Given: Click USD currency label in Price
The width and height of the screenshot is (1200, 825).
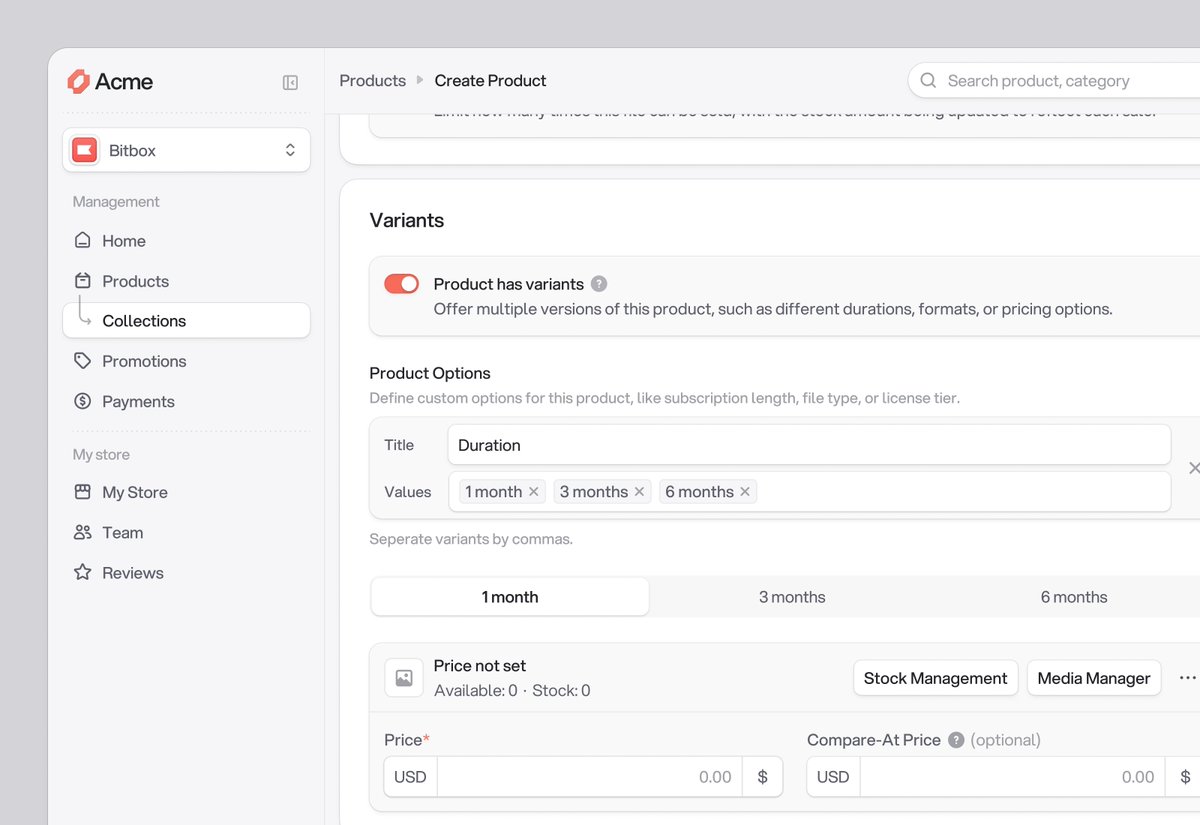Looking at the screenshot, I should [x=410, y=777].
